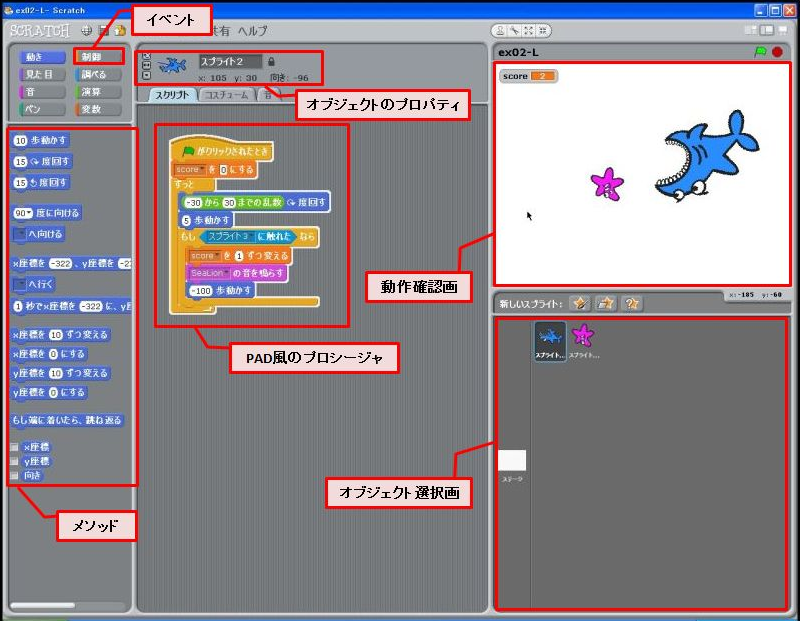Screen dimensions: 800x621
Task: Open the target dropdown in へ行く block
Action: (20, 284)
